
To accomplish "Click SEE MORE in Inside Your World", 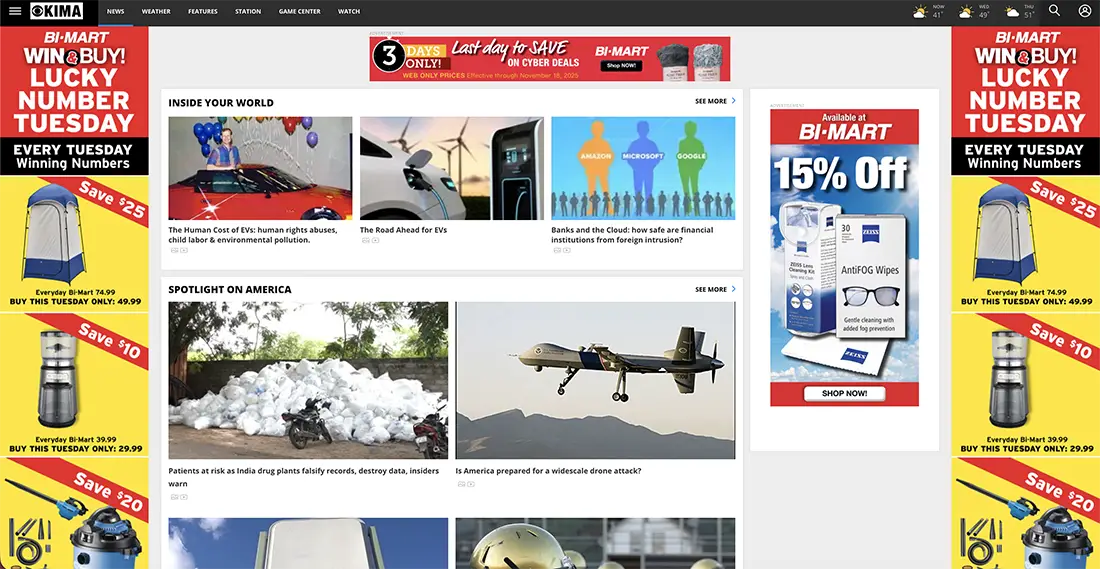I will tap(711, 102).
